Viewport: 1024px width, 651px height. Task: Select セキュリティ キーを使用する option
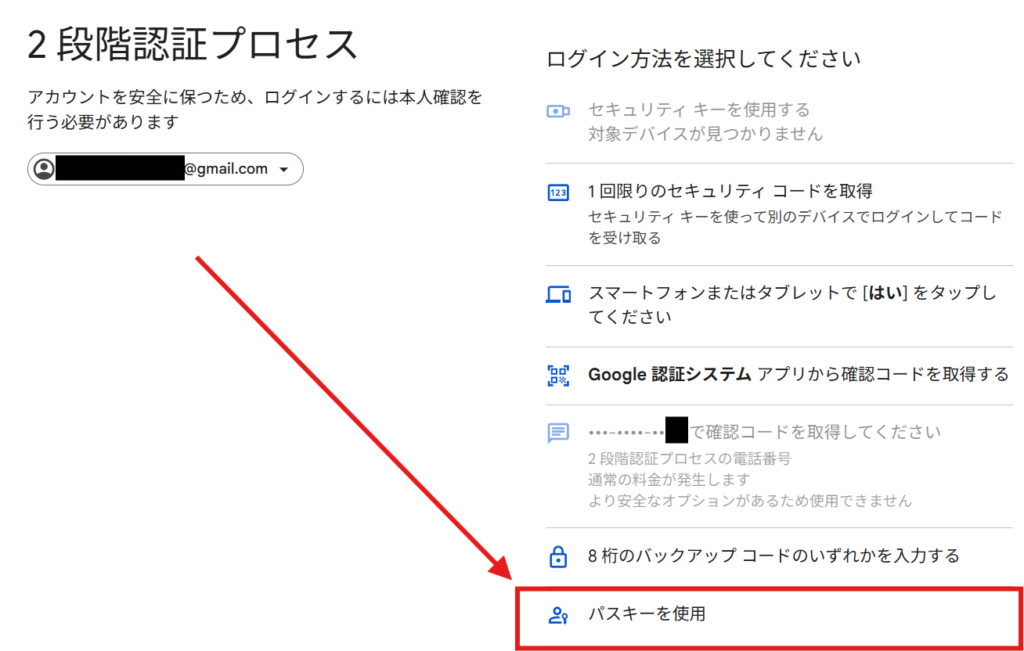click(x=698, y=110)
